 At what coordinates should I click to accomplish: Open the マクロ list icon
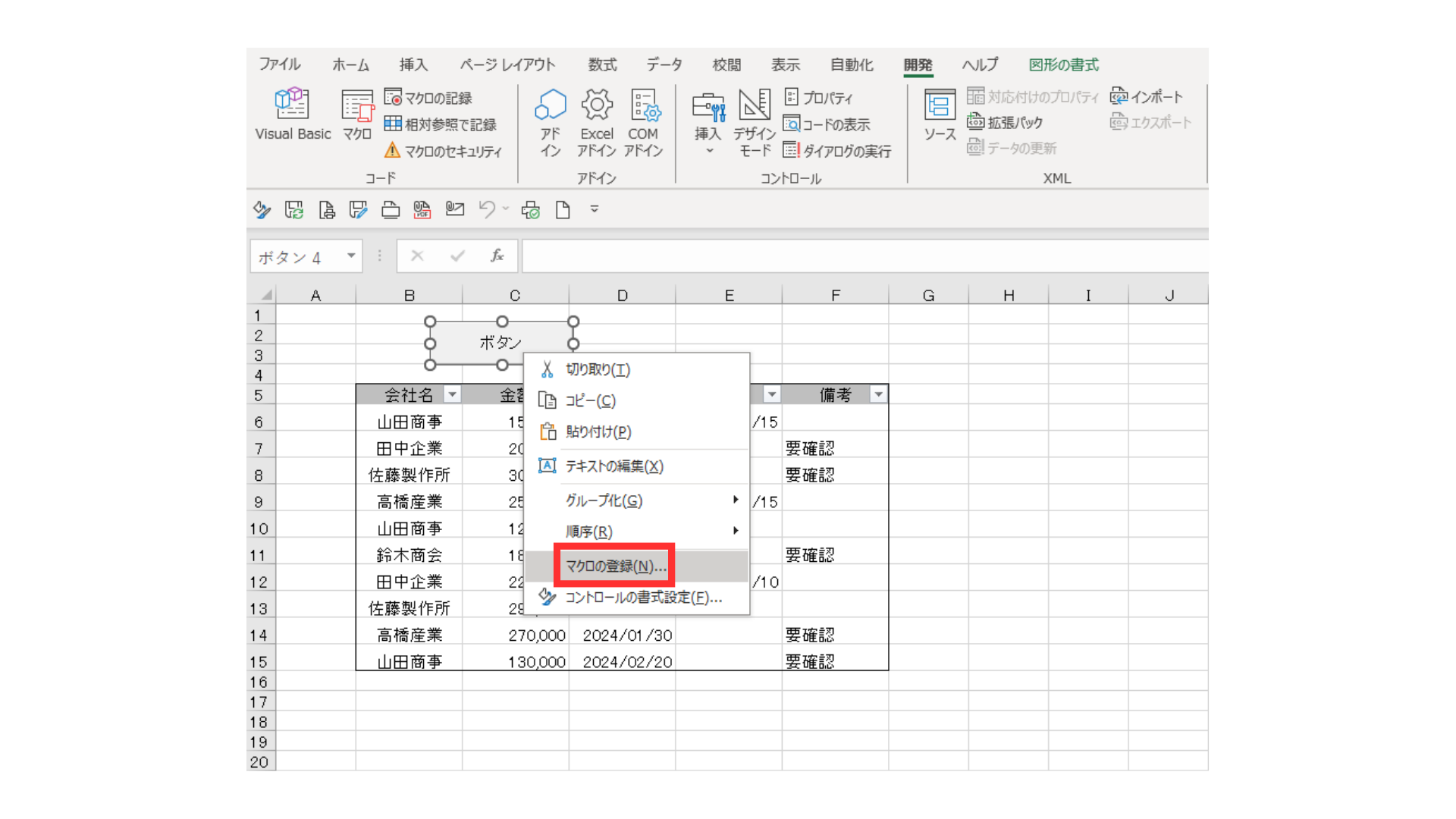click(x=357, y=115)
